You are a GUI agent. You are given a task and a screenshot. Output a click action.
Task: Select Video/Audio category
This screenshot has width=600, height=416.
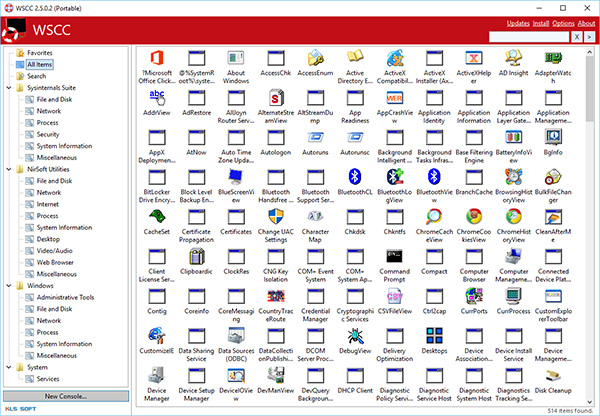(x=54, y=251)
